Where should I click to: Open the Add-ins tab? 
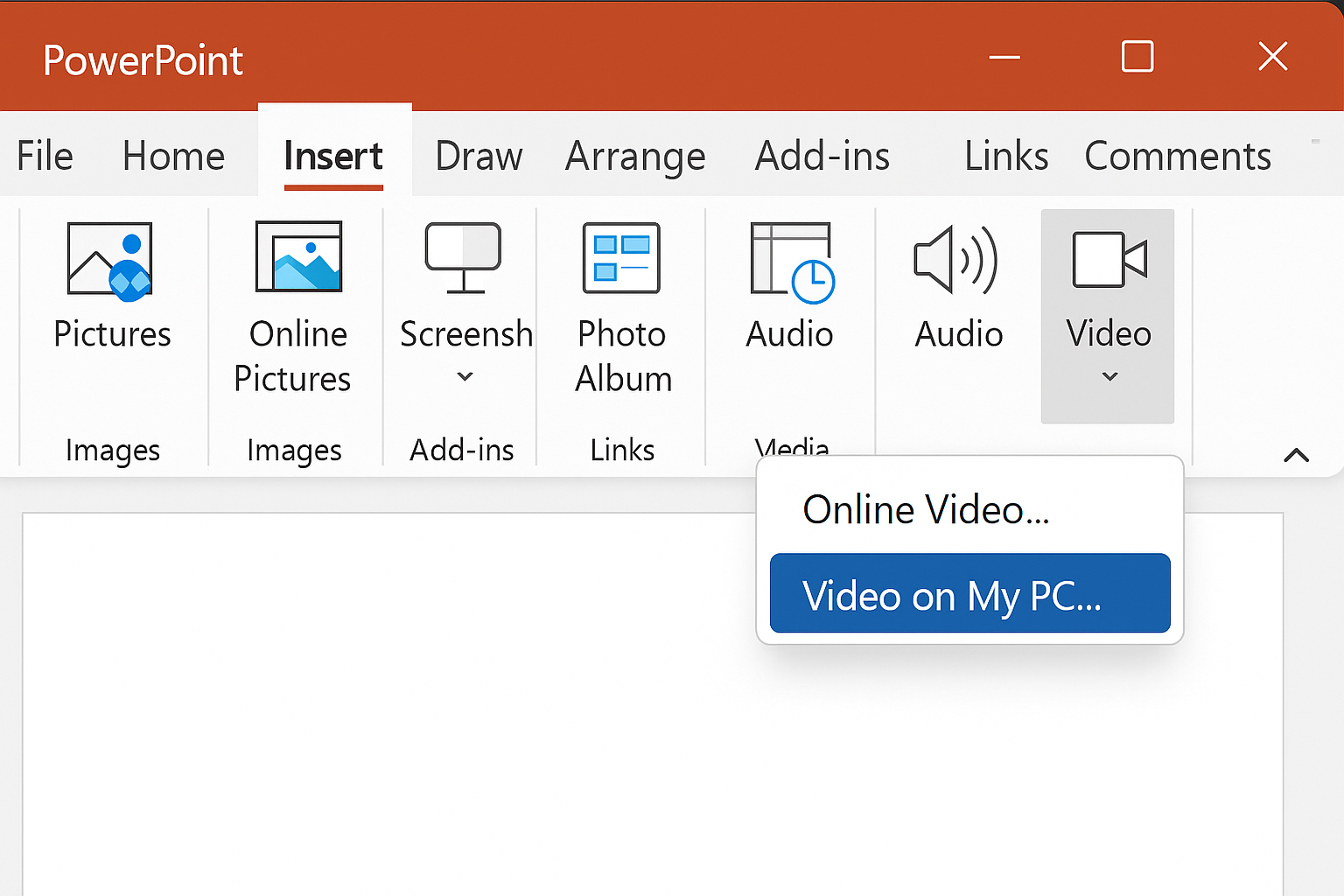pos(822,157)
